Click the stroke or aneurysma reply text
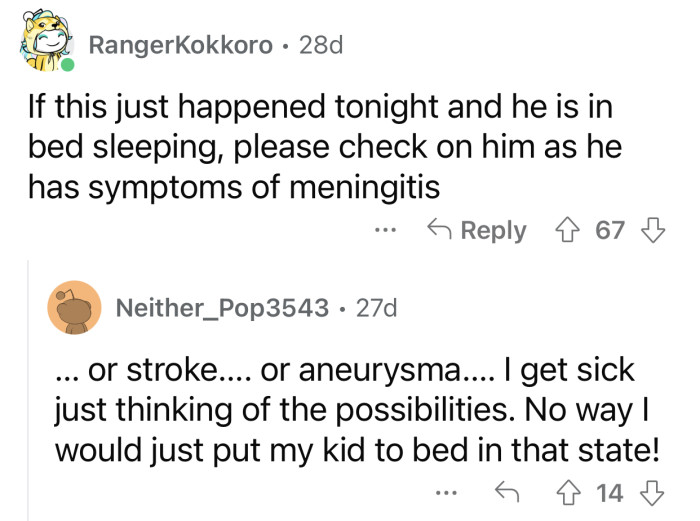The image size is (700, 521). click(x=357, y=410)
